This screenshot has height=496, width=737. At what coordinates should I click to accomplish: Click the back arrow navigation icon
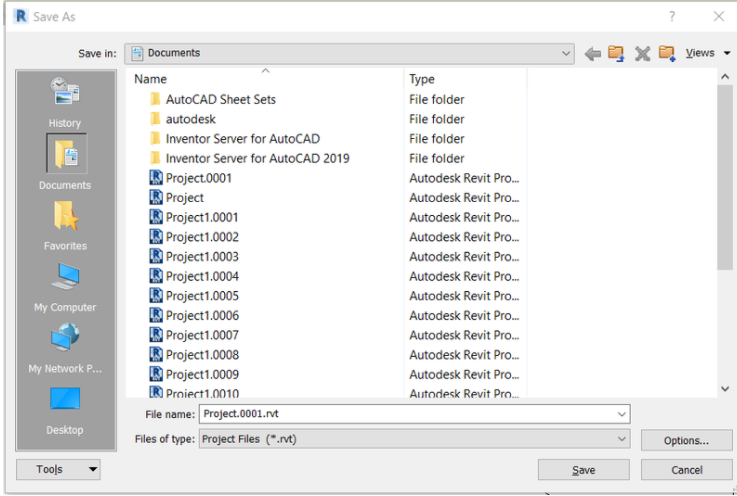coord(593,54)
